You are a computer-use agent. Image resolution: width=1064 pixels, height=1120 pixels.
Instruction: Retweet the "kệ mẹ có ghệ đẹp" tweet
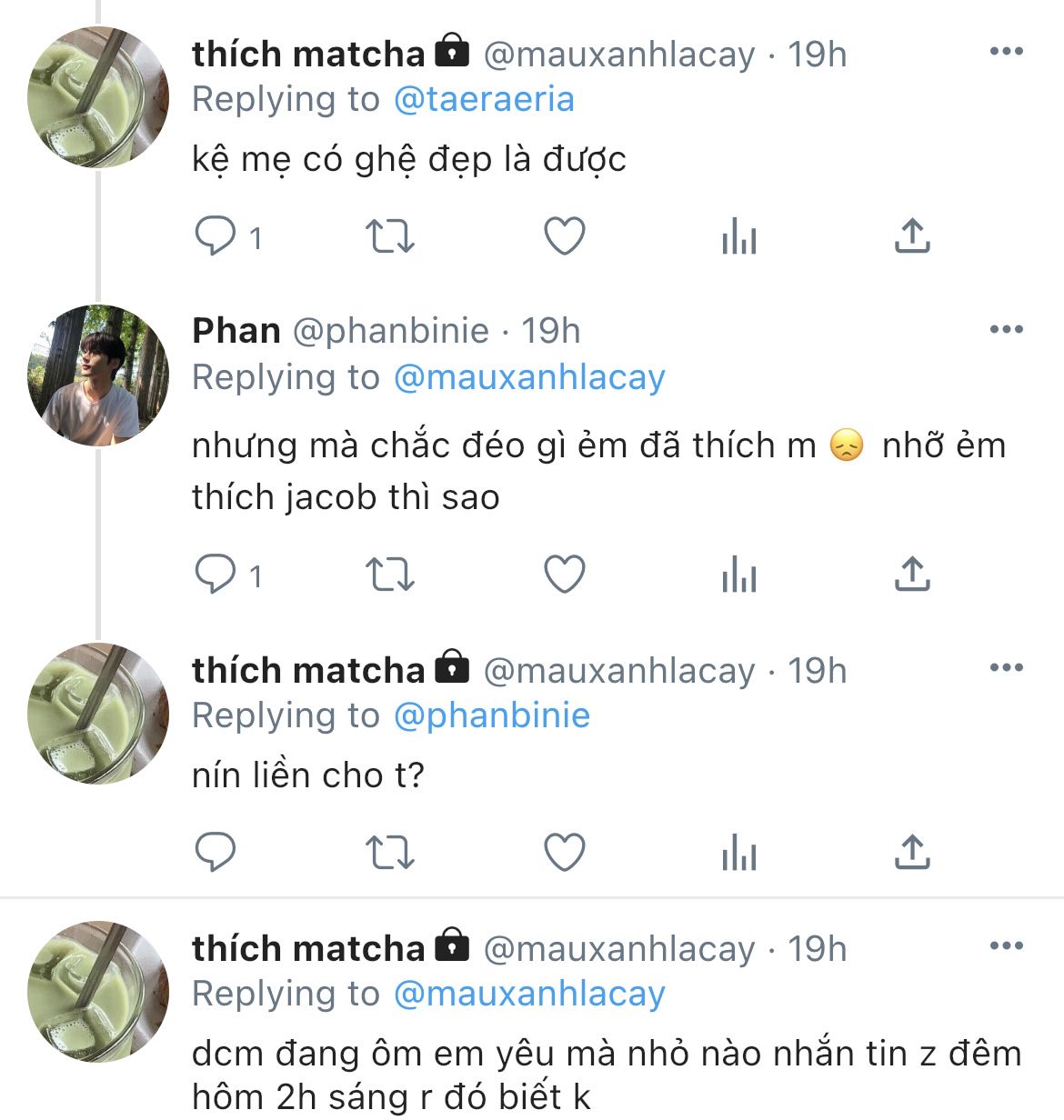tap(389, 237)
